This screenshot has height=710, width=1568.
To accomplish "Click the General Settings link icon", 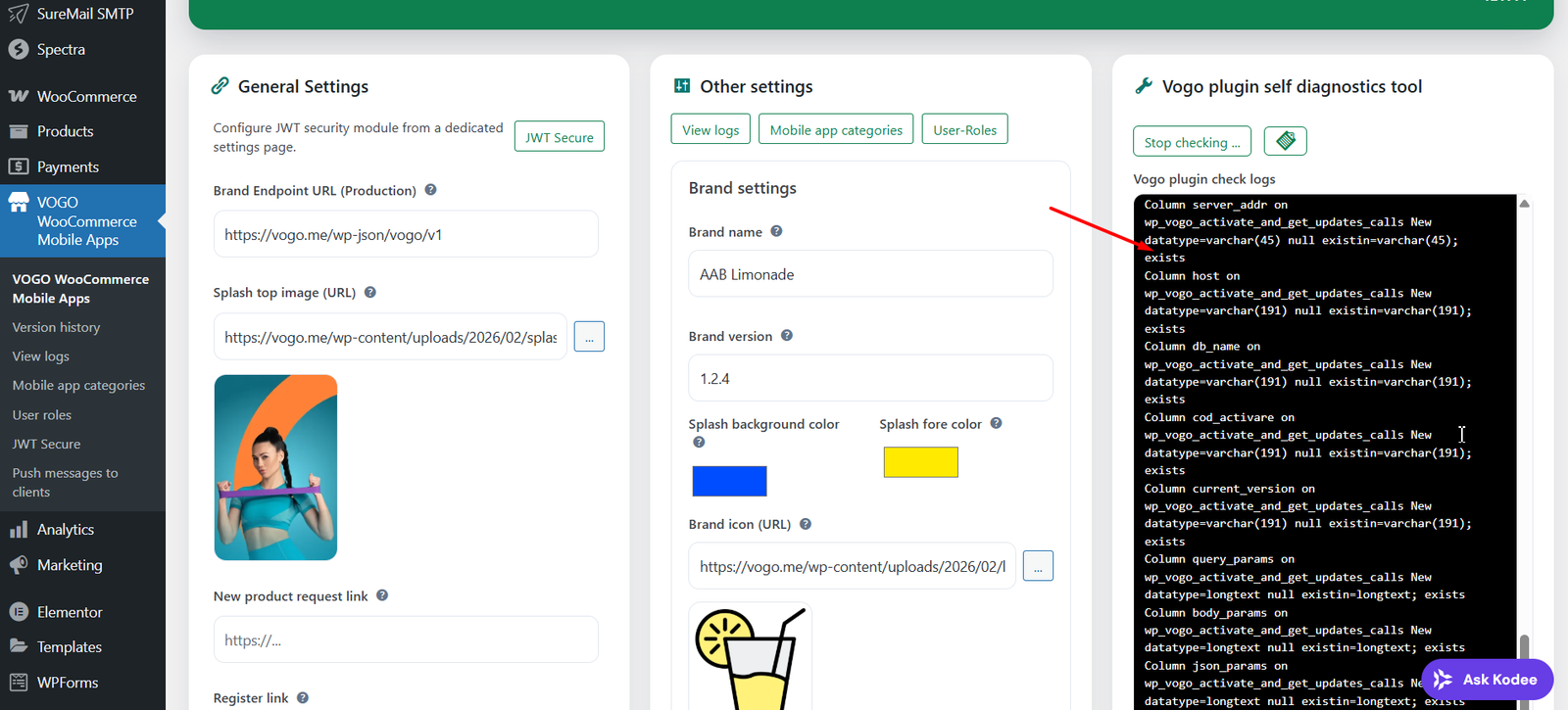I will coord(220,86).
